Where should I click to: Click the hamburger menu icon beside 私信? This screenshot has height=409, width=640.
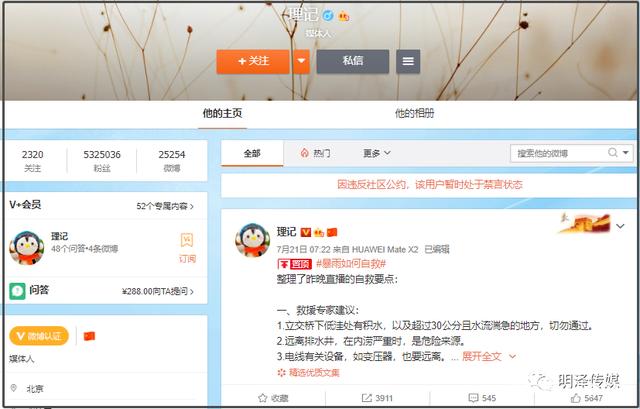(x=407, y=61)
